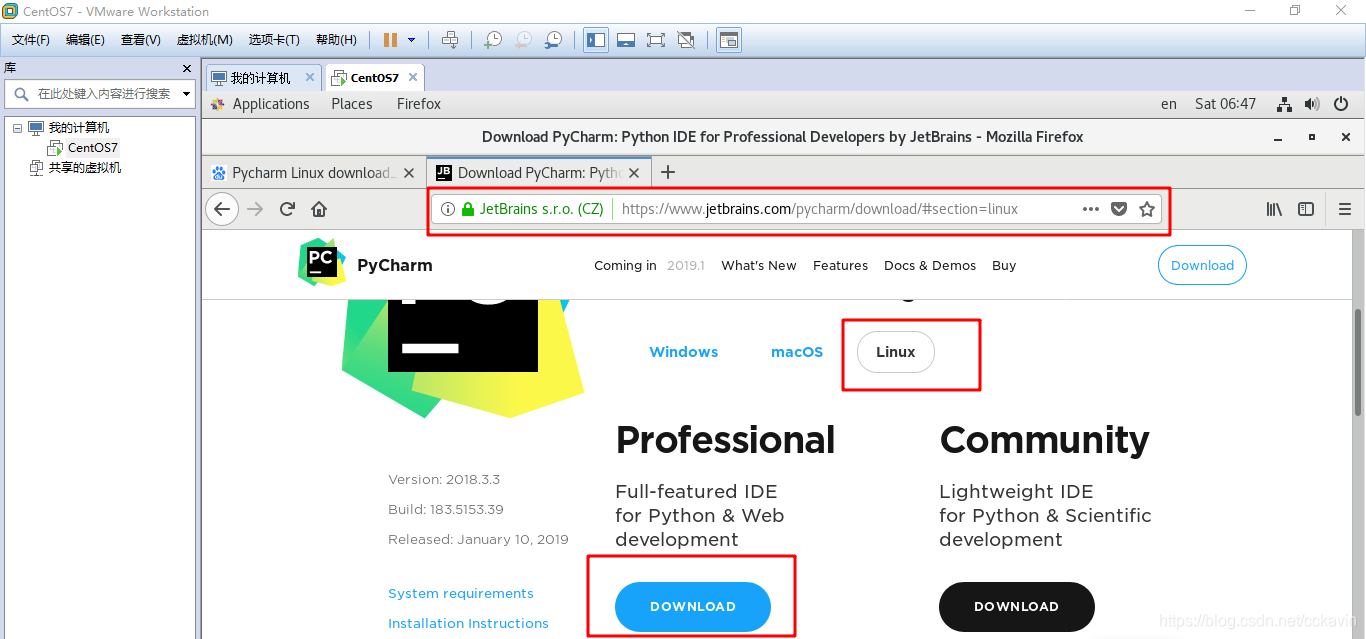Take a snapshot with the clock-plus icon
This screenshot has height=639, width=1366.
coord(493,40)
